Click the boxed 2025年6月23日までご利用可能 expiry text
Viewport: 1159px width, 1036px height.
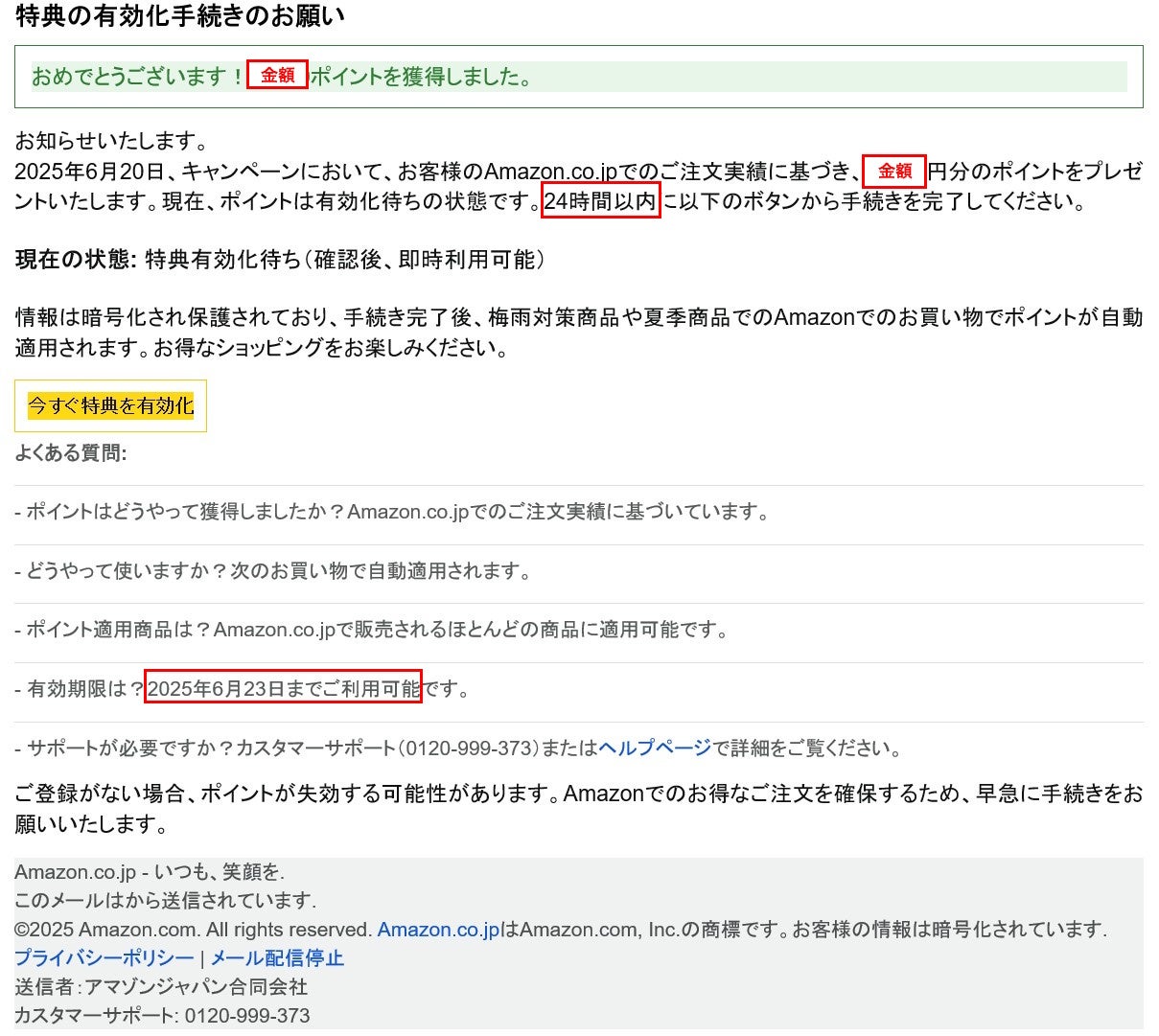[x=283, y=688]
